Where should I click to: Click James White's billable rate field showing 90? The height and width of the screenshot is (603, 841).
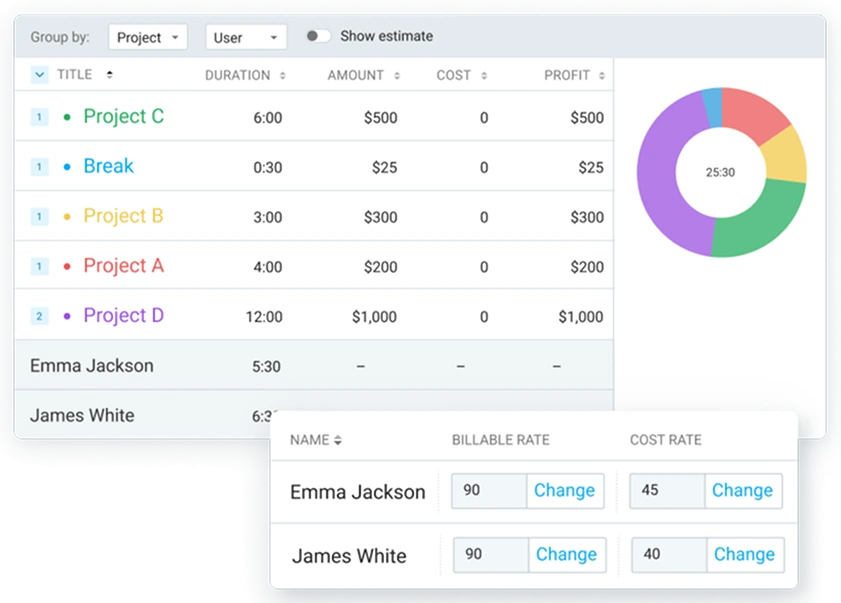pyautogui.click(x=491, y=555)
